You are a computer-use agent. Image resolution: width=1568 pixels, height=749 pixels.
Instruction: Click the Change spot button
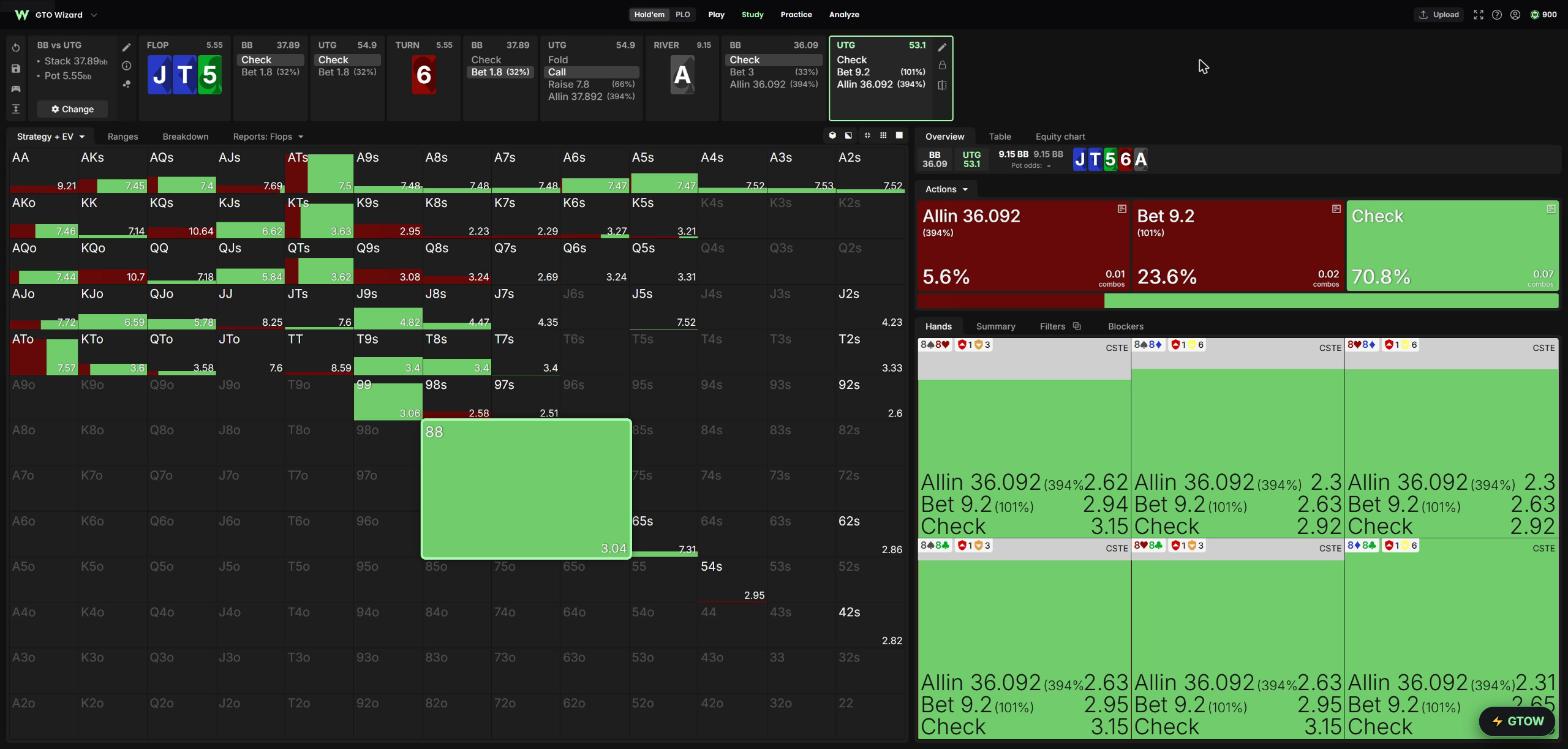[73, 109]
